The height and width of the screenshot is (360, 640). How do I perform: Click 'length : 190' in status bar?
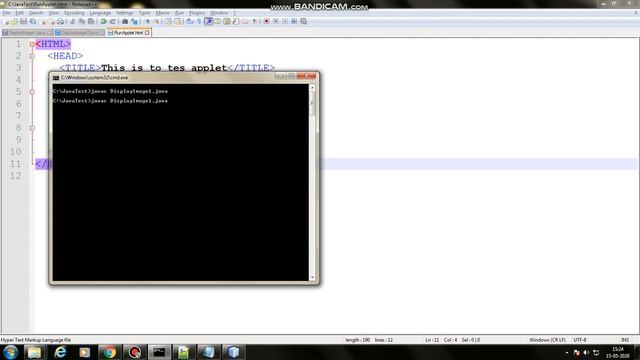click(x=358, y=340)
